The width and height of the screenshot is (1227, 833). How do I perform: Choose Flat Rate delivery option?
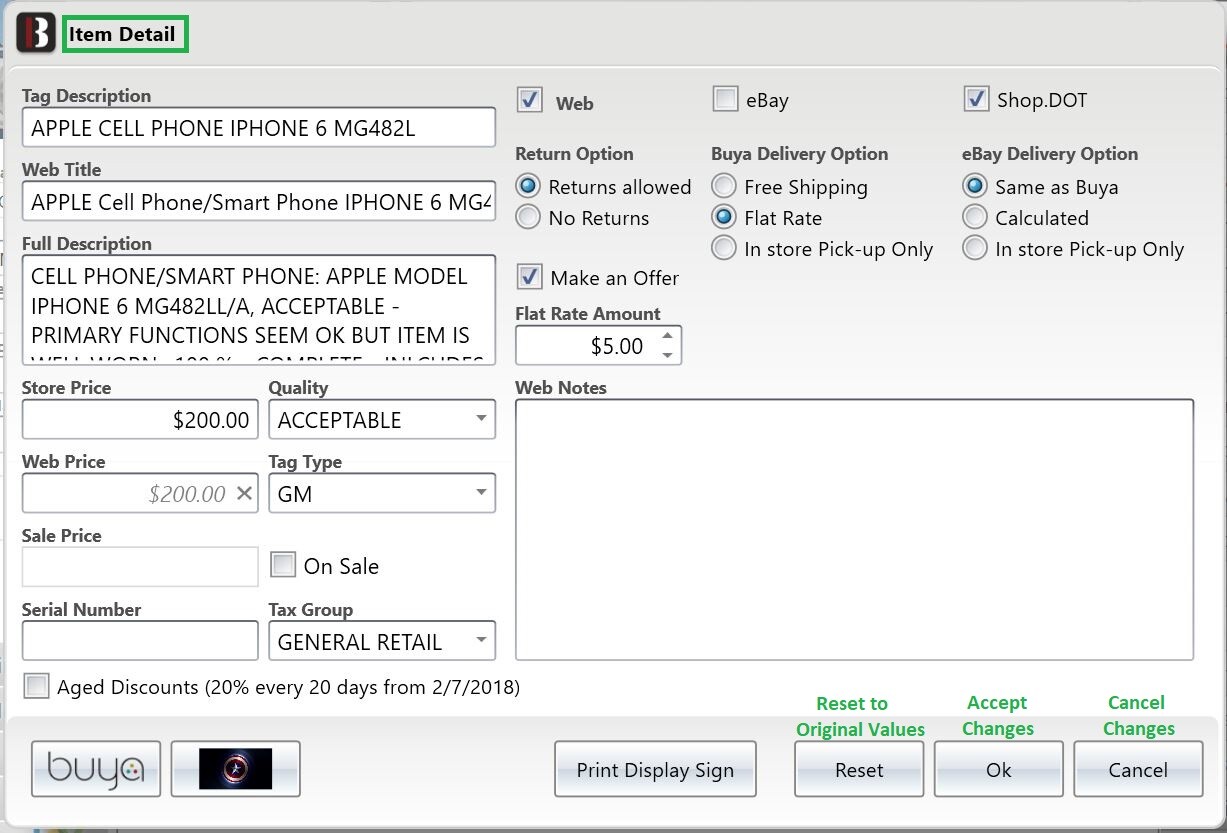coord(724,217)
